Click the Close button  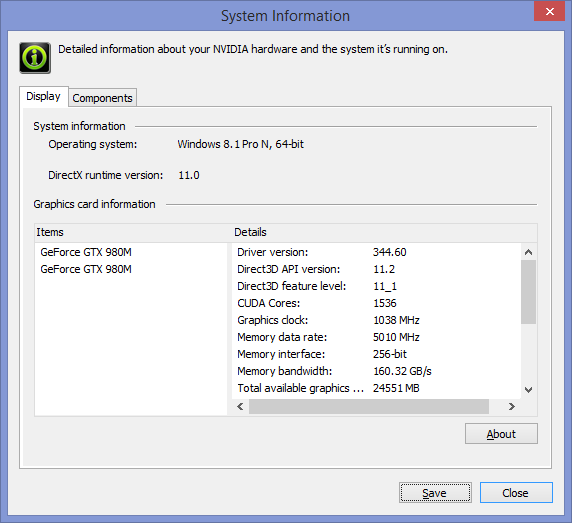[x=516, y=493]
